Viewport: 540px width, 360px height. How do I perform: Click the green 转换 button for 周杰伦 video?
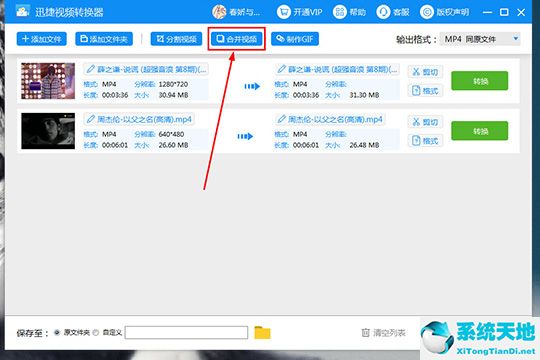479,131
